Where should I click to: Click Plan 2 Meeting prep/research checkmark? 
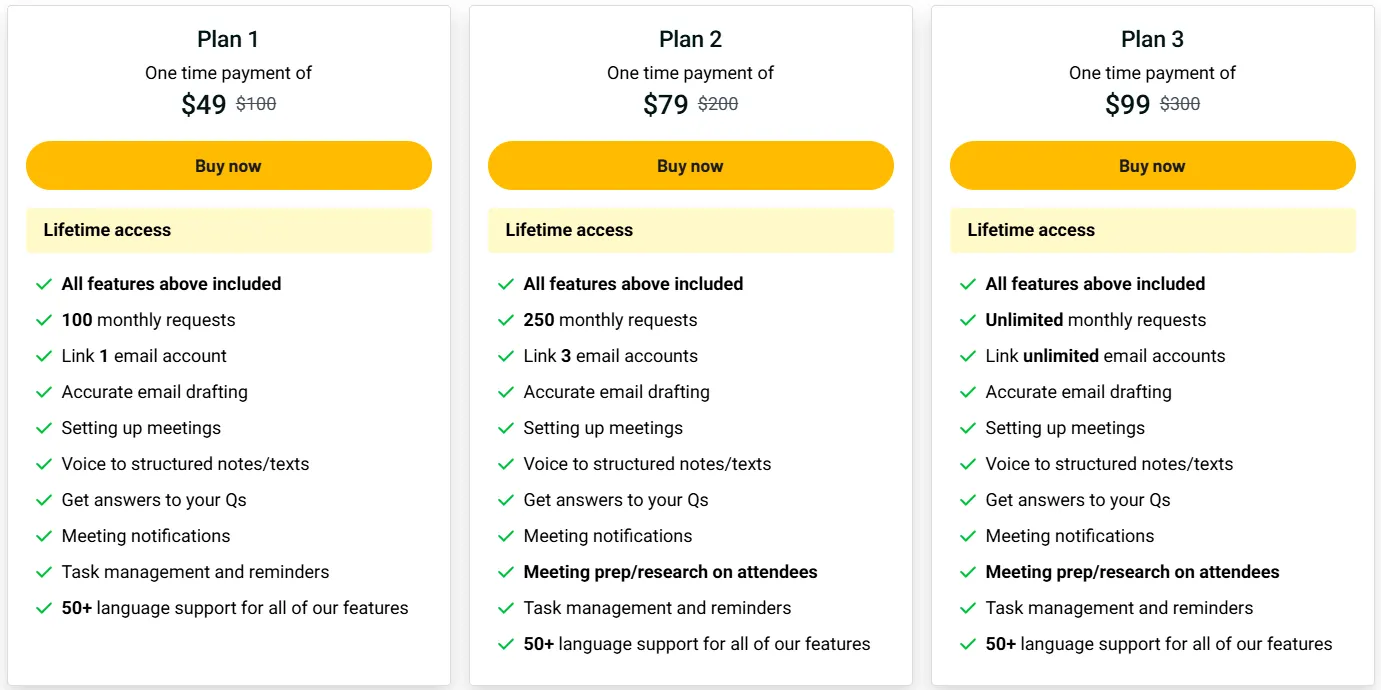[x=506, y=572]
